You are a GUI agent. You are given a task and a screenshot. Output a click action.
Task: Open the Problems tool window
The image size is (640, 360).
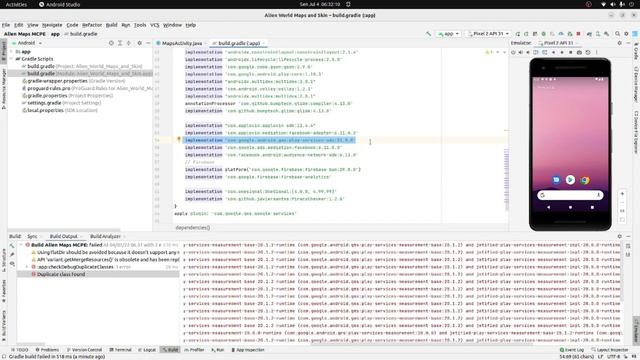coord(47,350)
